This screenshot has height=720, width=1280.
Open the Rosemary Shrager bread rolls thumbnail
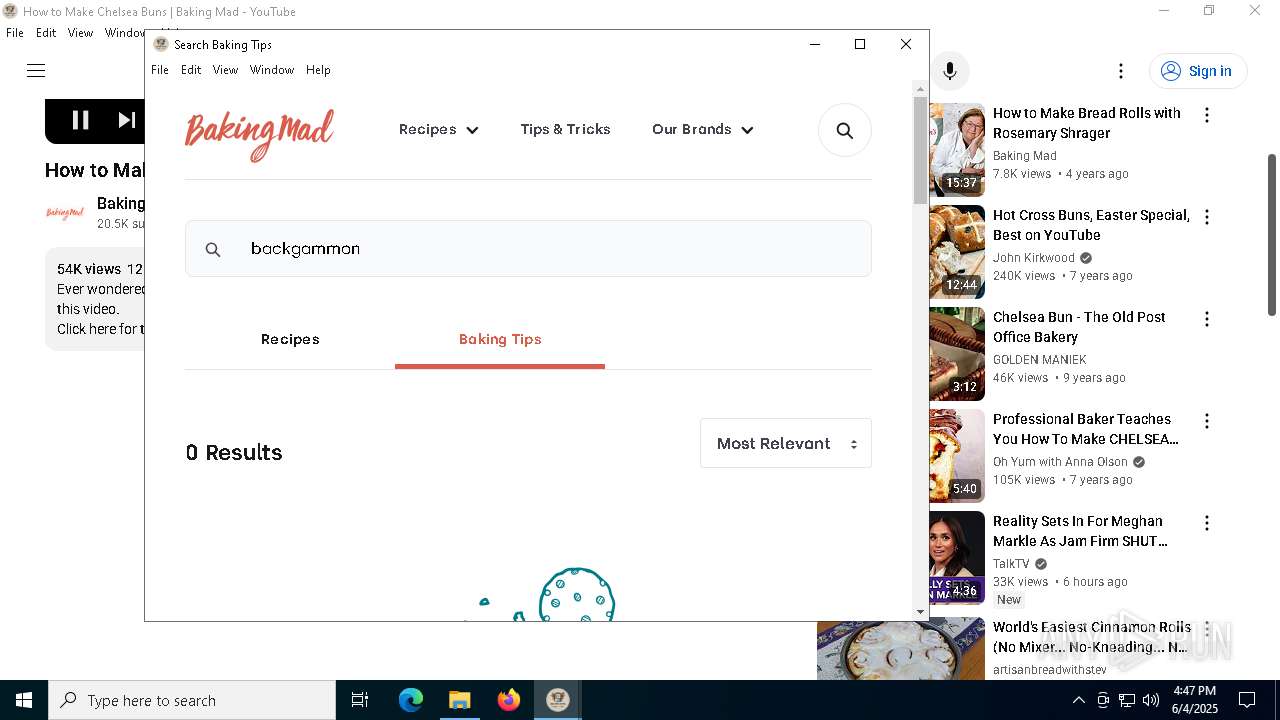point(957,150)
